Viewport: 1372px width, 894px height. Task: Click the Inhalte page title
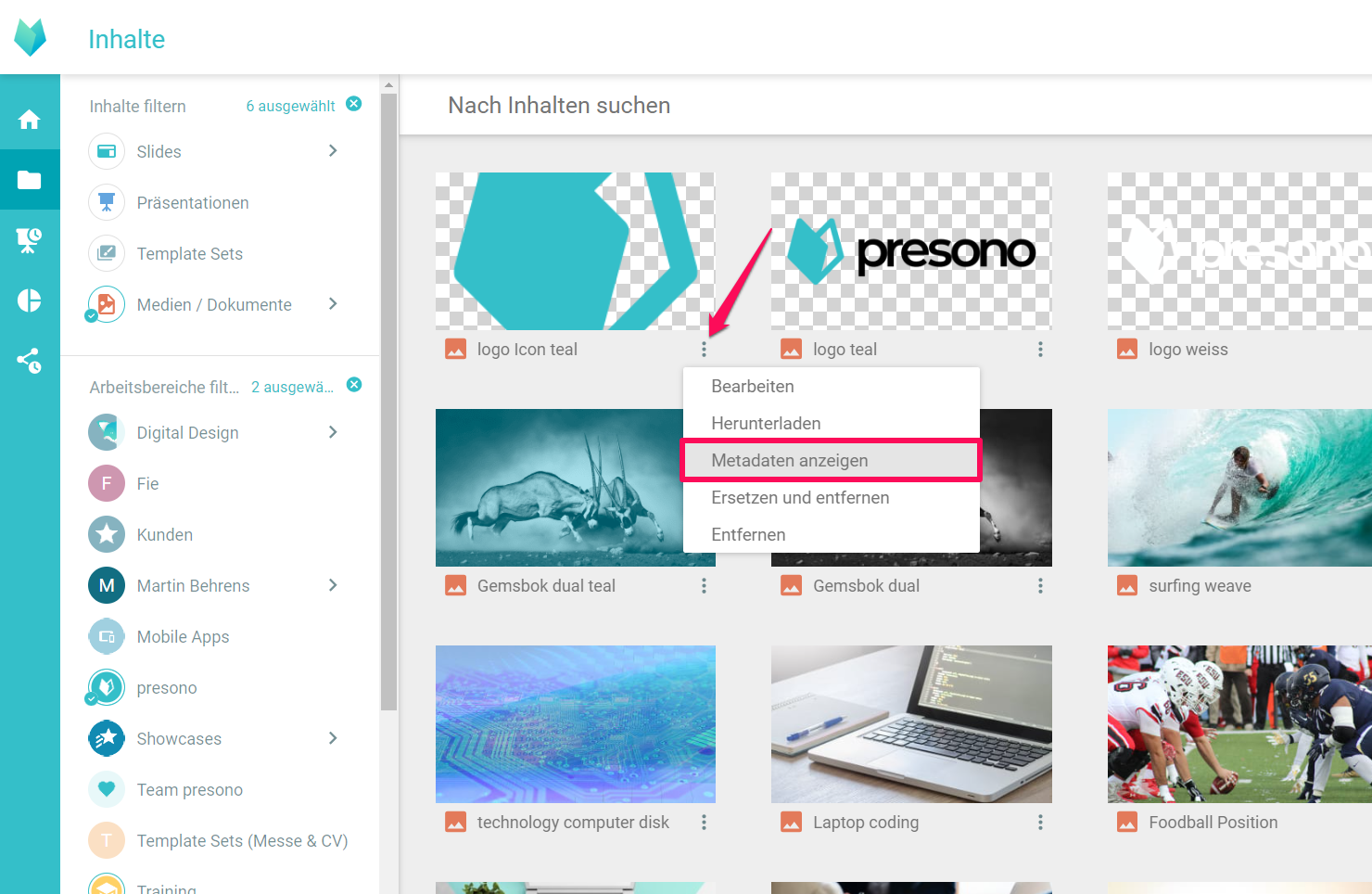click(127, 39)
